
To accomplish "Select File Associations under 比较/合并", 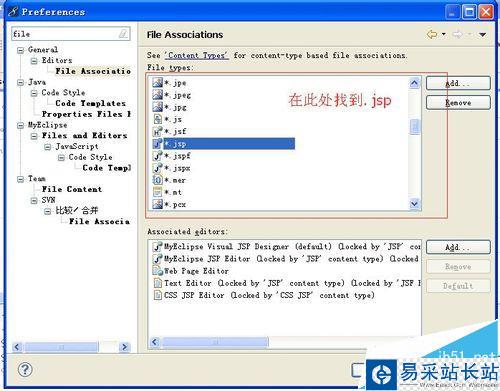I will click(x=99, y=221).
